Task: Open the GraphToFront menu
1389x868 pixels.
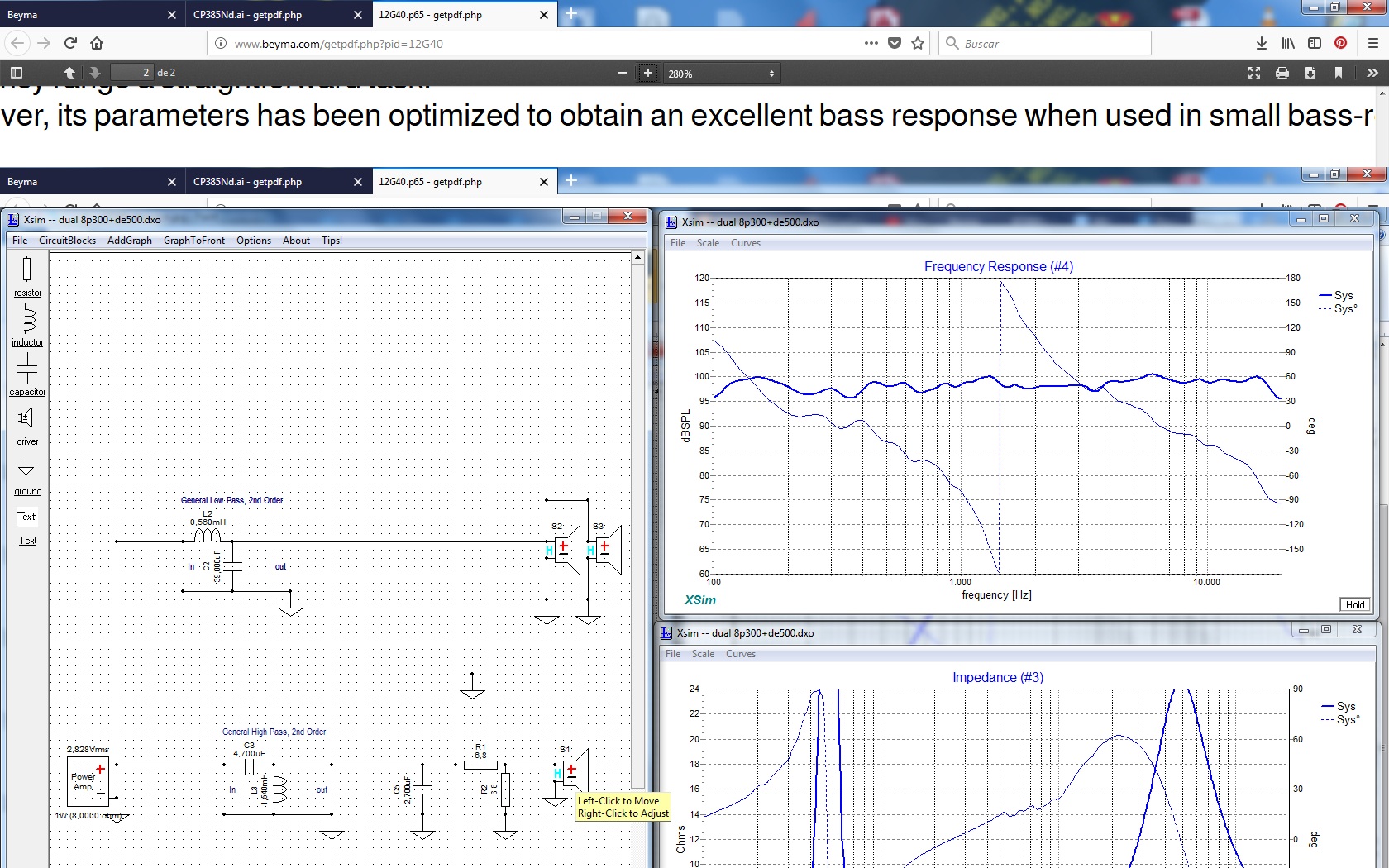Action: click(x=194, y=241)
